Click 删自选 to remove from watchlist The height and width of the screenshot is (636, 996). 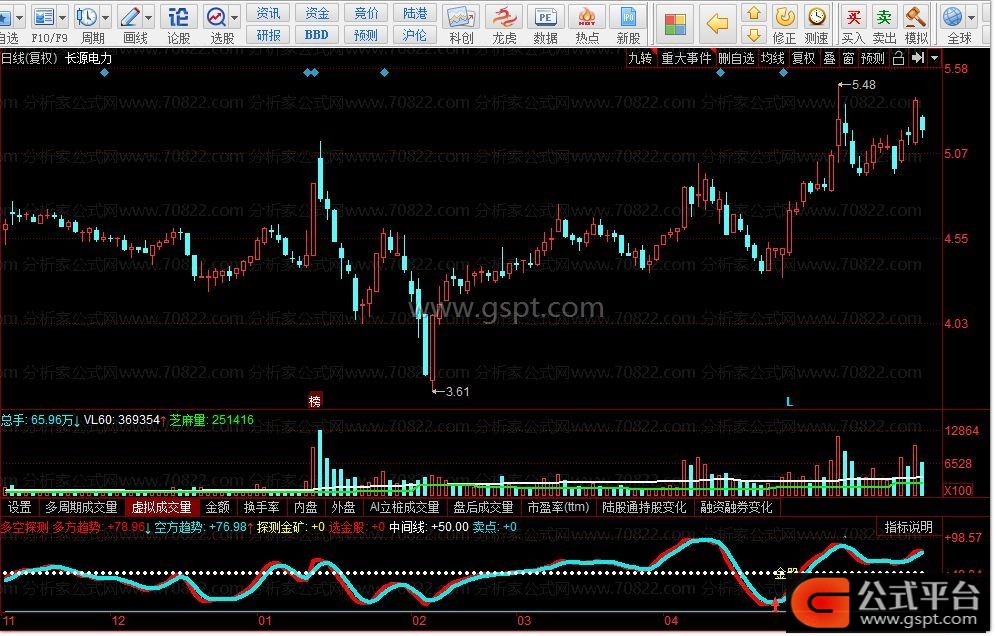point(736,58)
